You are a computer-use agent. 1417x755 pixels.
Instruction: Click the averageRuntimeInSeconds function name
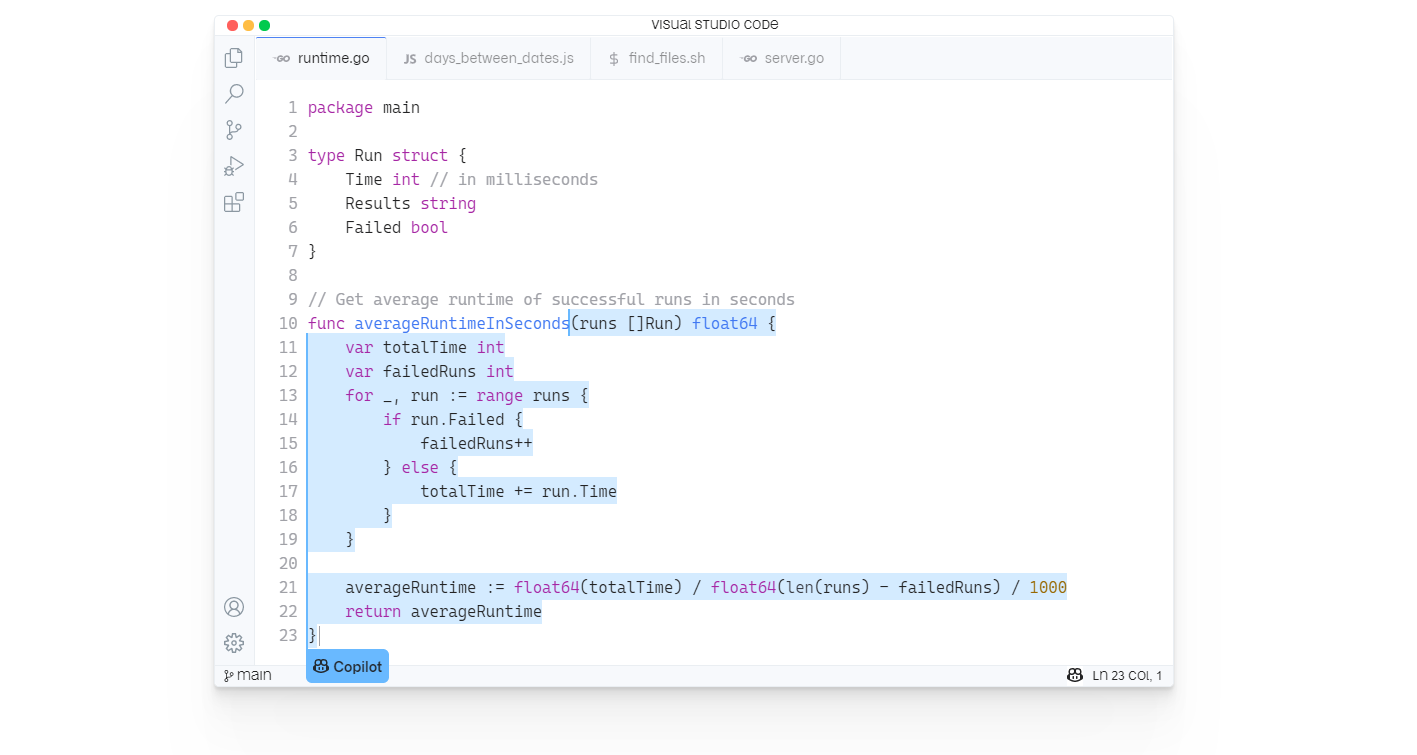pyautogui.click(x=461, y=323)
